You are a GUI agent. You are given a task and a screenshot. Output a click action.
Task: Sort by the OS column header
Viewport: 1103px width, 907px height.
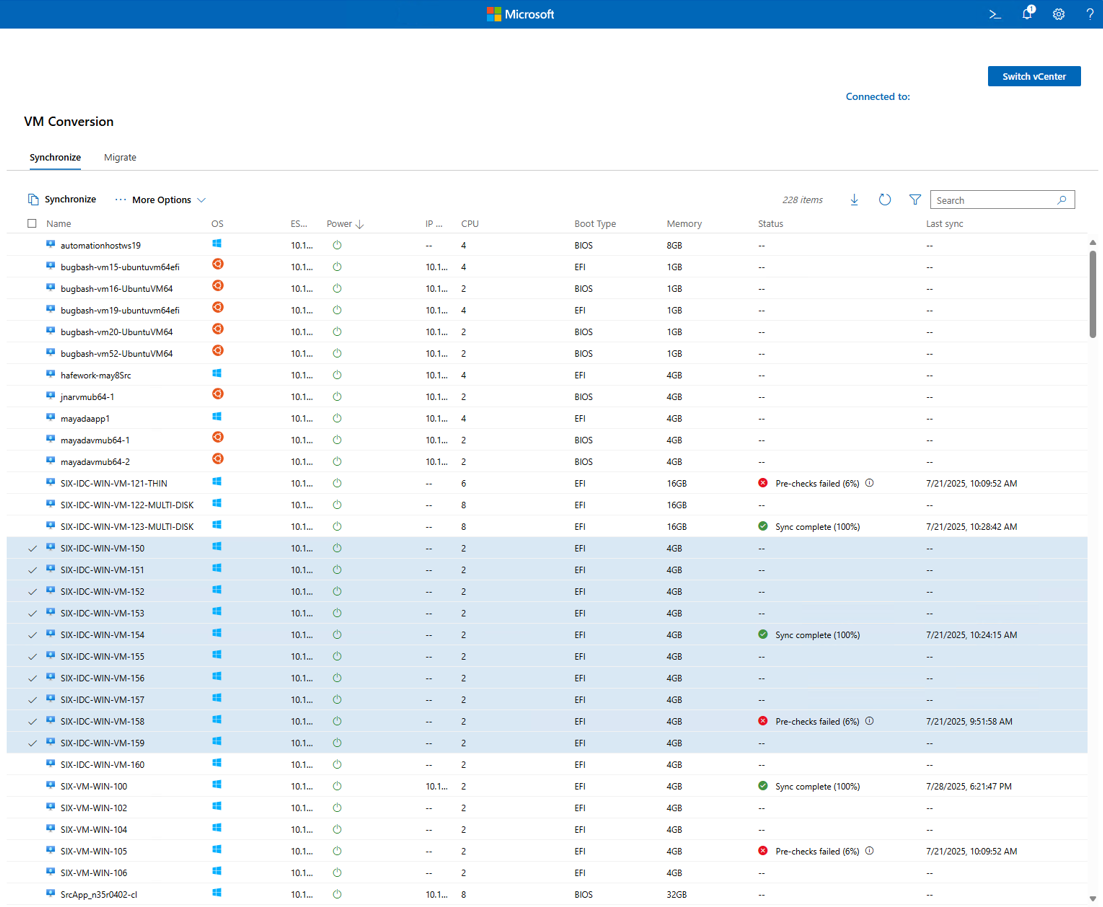coord(217,224)
